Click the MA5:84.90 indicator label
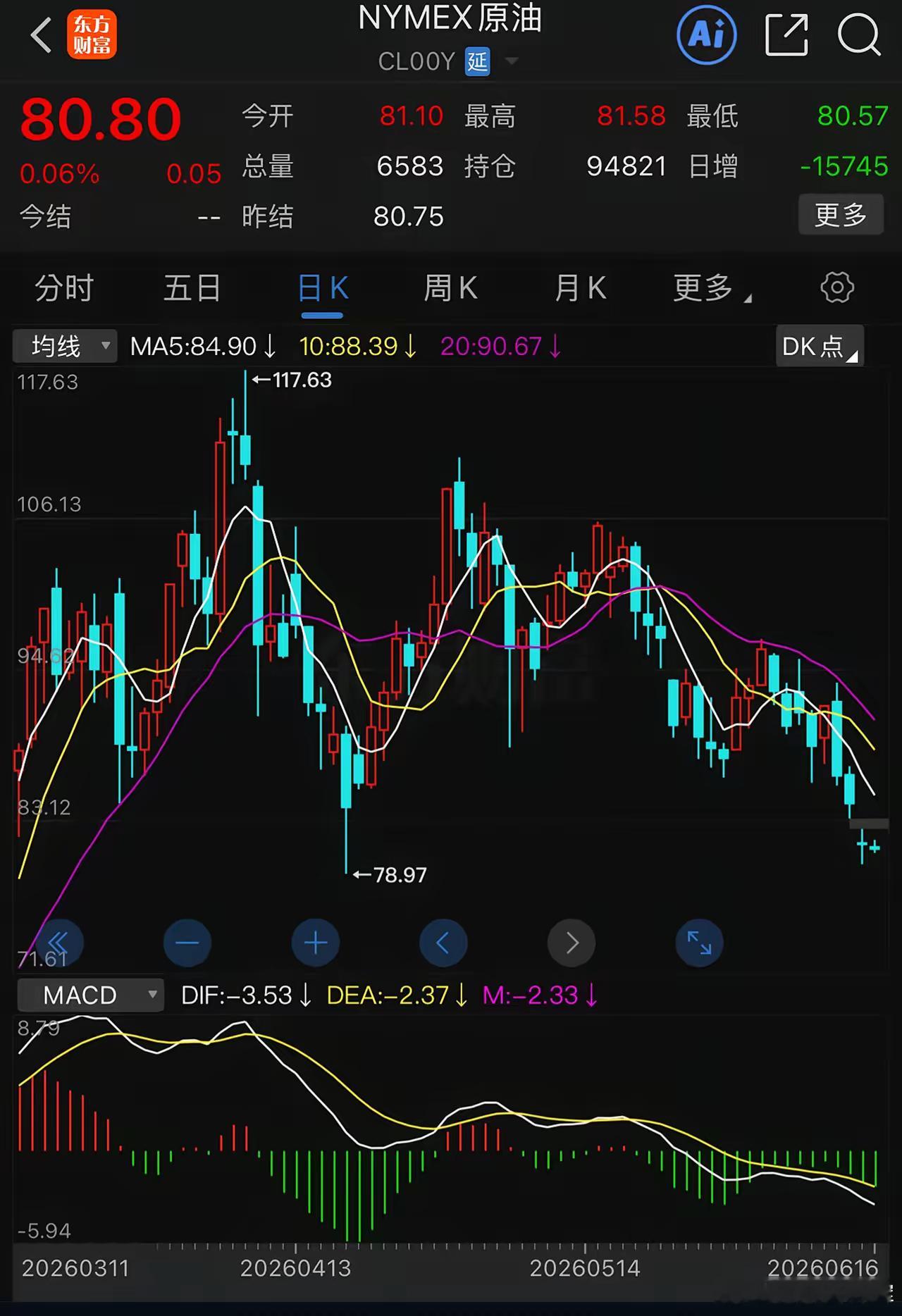 click(203, 346)
